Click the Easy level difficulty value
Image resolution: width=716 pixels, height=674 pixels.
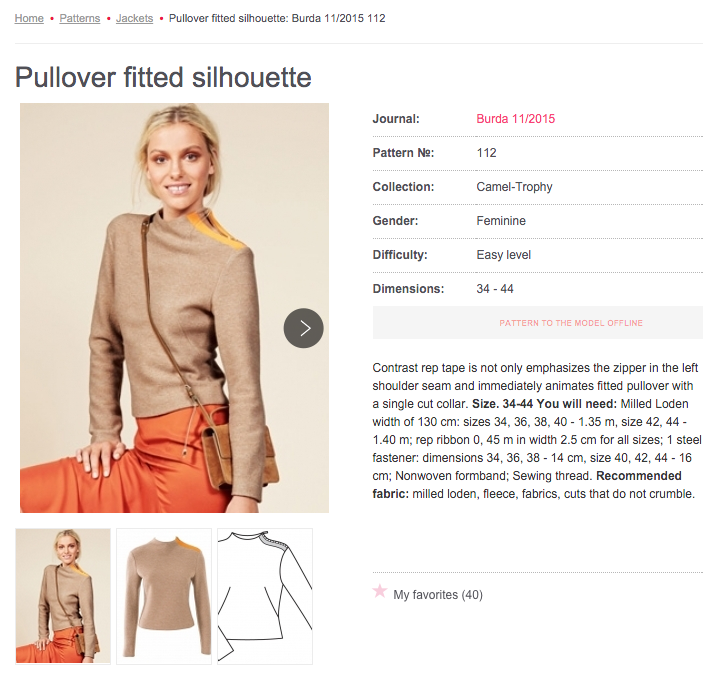[x=504, y=255]
